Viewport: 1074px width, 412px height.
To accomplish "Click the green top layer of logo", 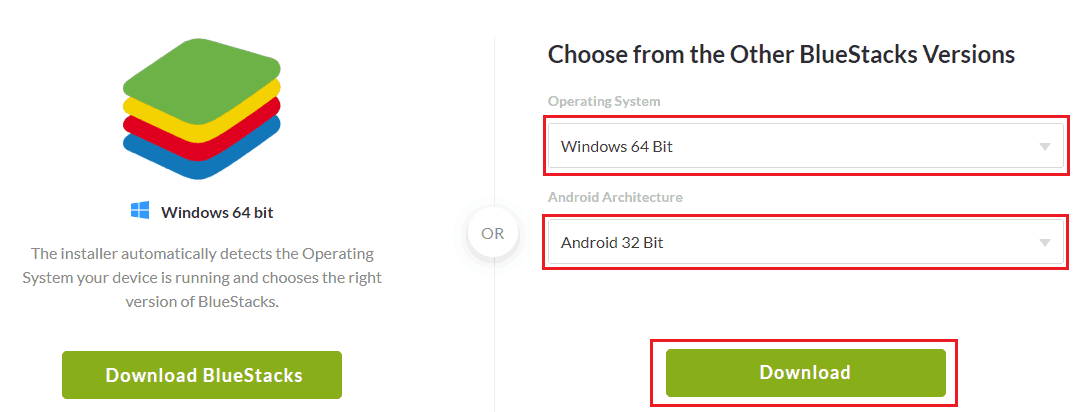I will pos(202,81).
